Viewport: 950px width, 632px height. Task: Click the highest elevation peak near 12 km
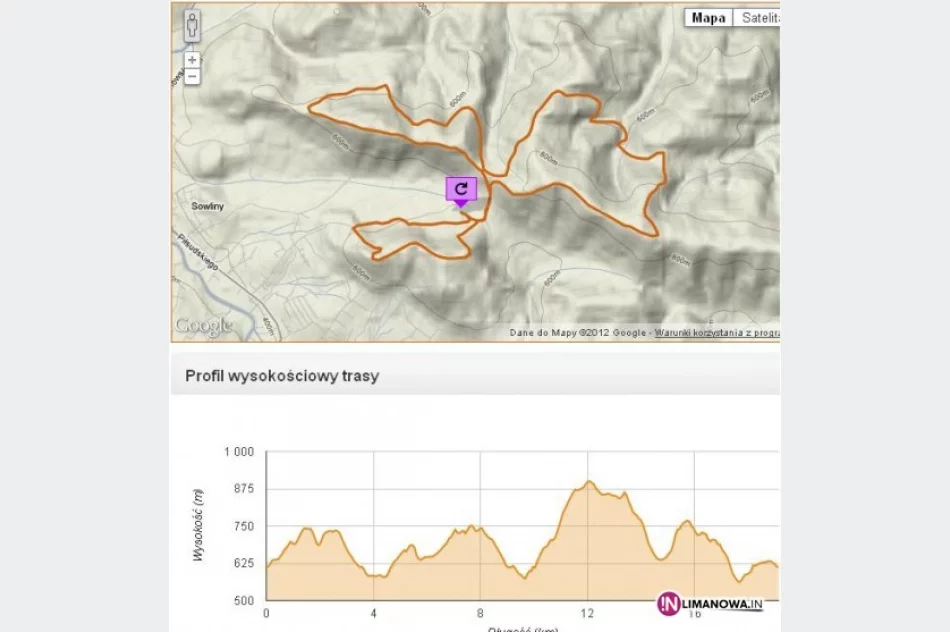(x=589, y=482)
